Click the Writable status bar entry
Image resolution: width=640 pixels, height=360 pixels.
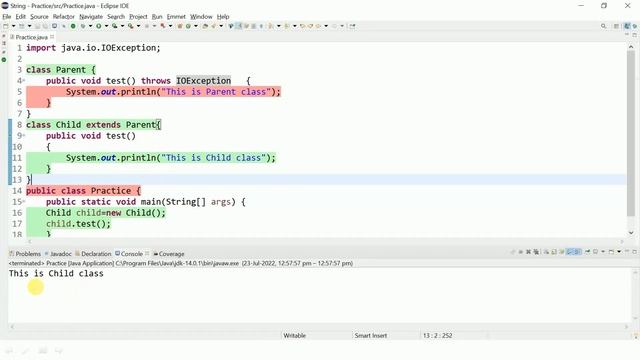point(294,336)
